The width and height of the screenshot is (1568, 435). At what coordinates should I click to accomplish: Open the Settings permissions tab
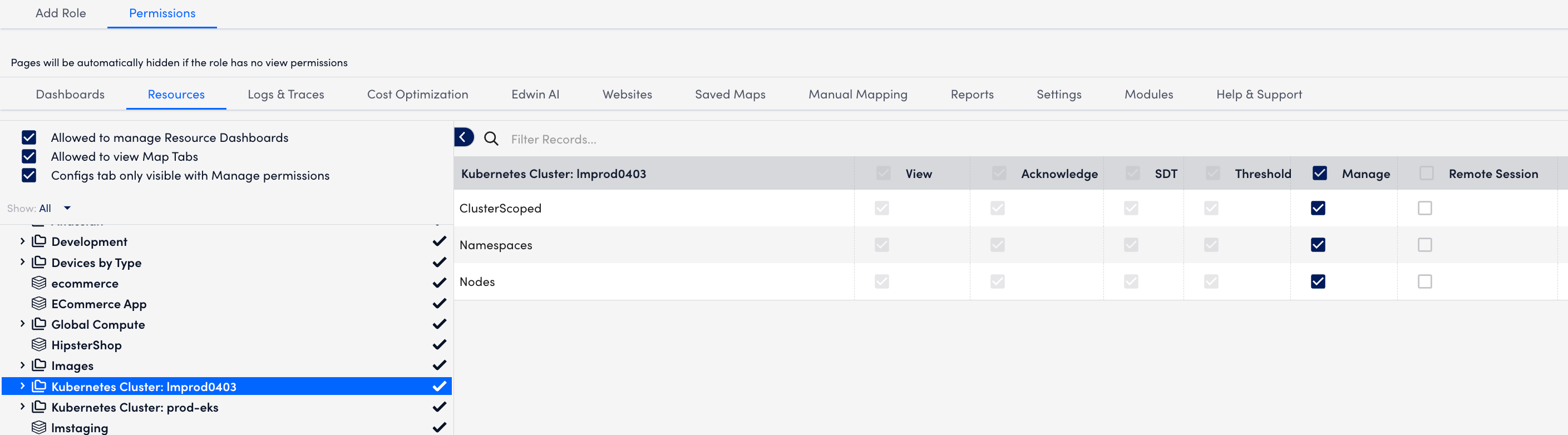(x=1058, y=95)
